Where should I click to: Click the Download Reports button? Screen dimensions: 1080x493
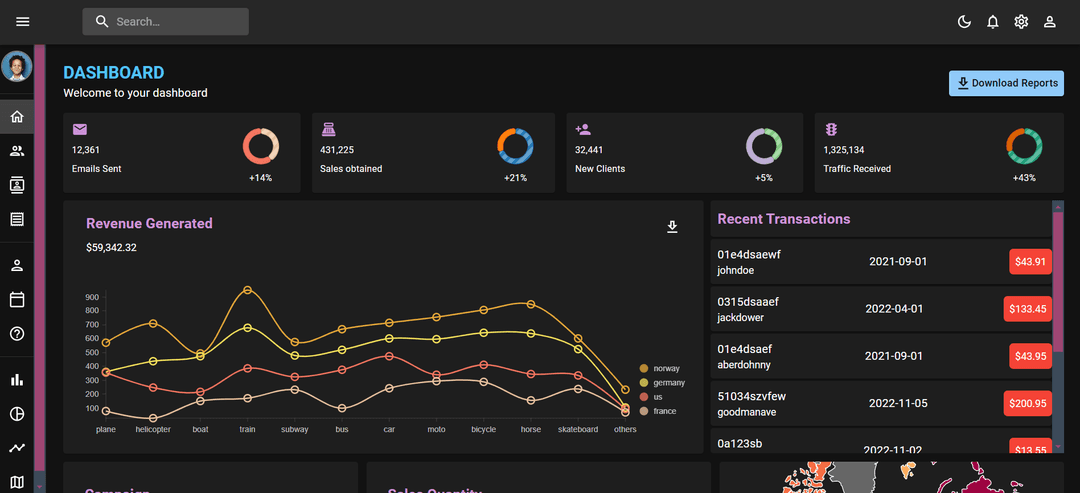point(1006,84)
